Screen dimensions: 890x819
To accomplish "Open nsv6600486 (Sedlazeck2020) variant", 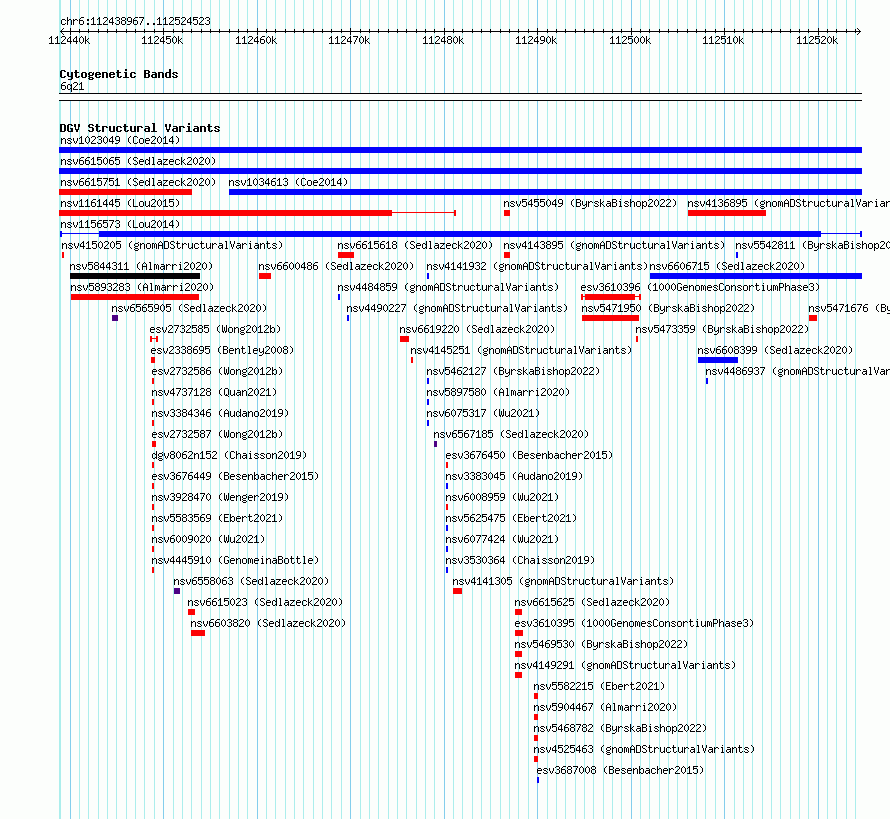I will 336,266.
